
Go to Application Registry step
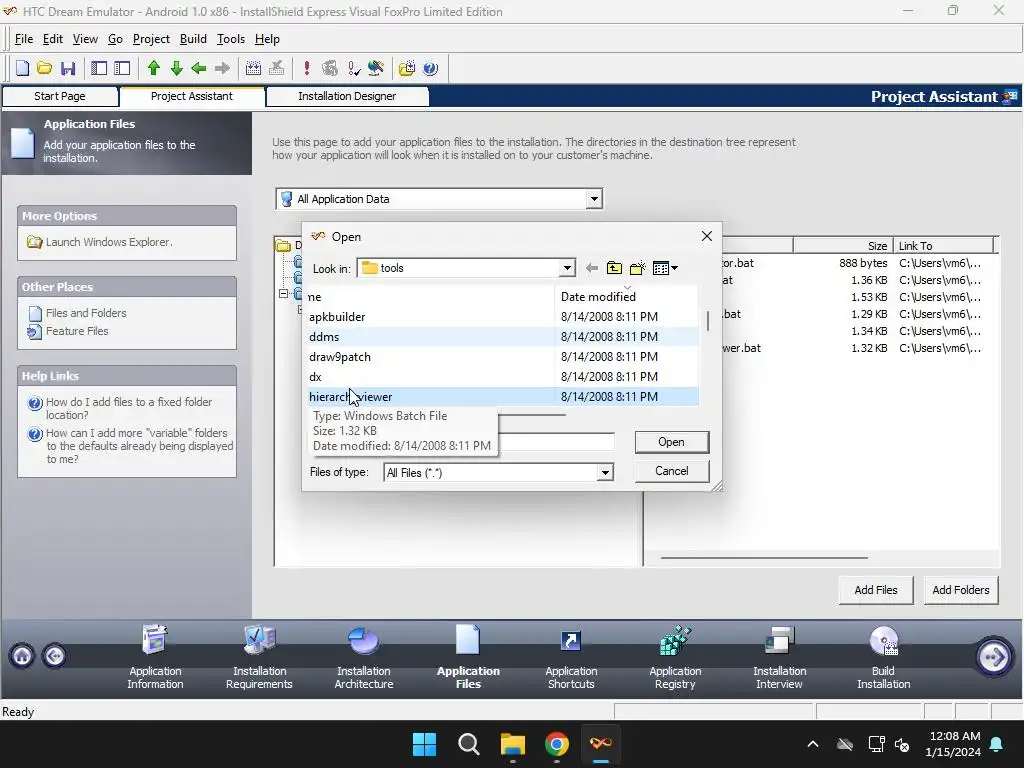(675, 657)
